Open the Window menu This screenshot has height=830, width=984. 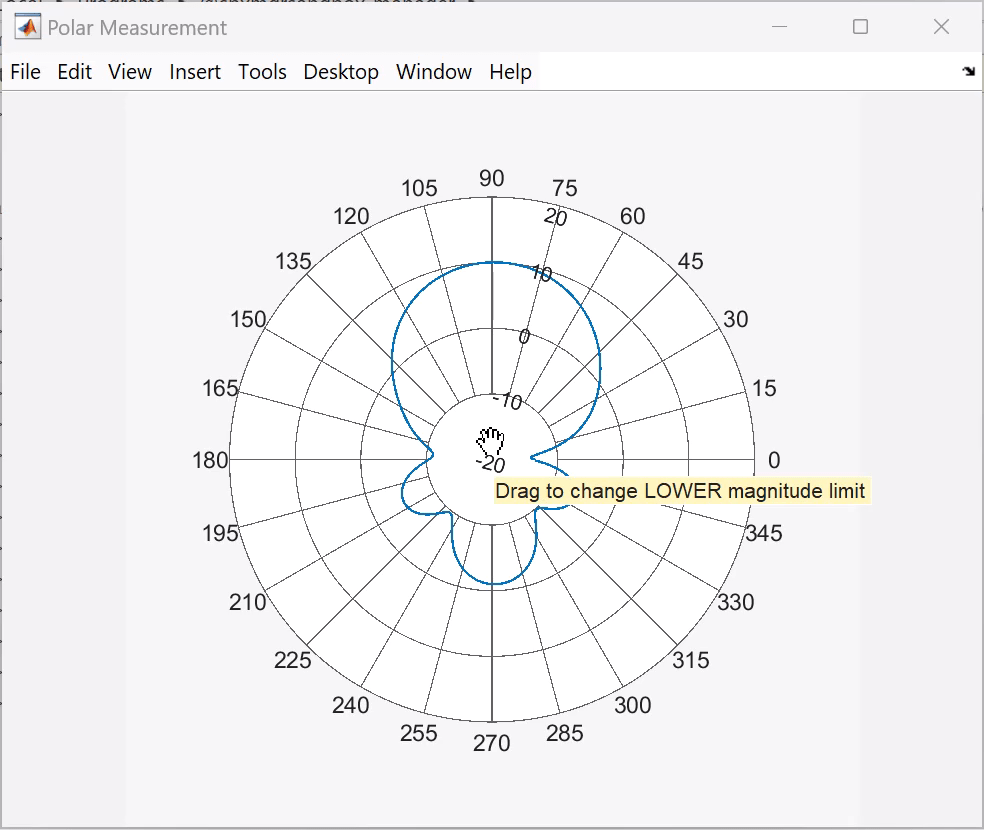(433, 71)
